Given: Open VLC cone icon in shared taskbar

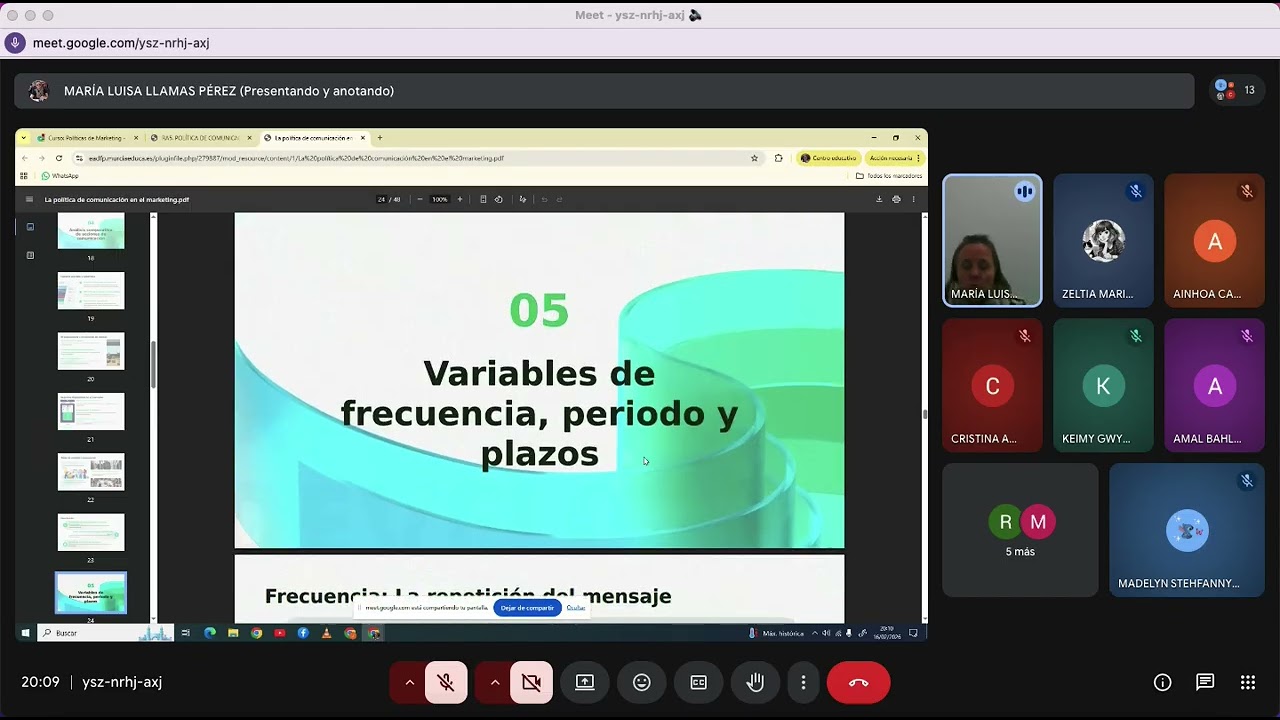Looking at the screenshot, I should (326, 633).
